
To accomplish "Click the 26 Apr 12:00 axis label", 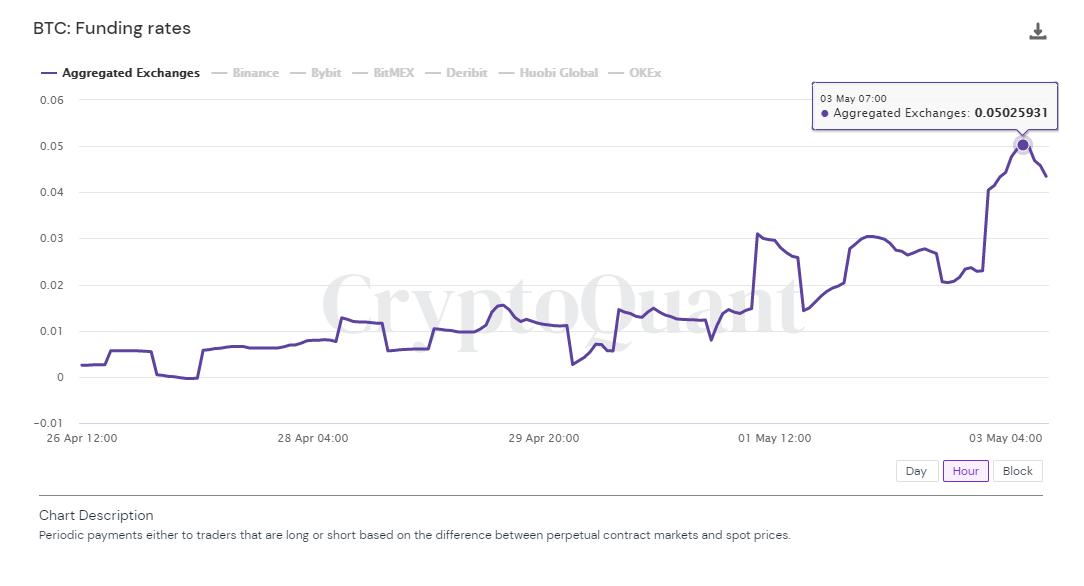I will point(81,438).
